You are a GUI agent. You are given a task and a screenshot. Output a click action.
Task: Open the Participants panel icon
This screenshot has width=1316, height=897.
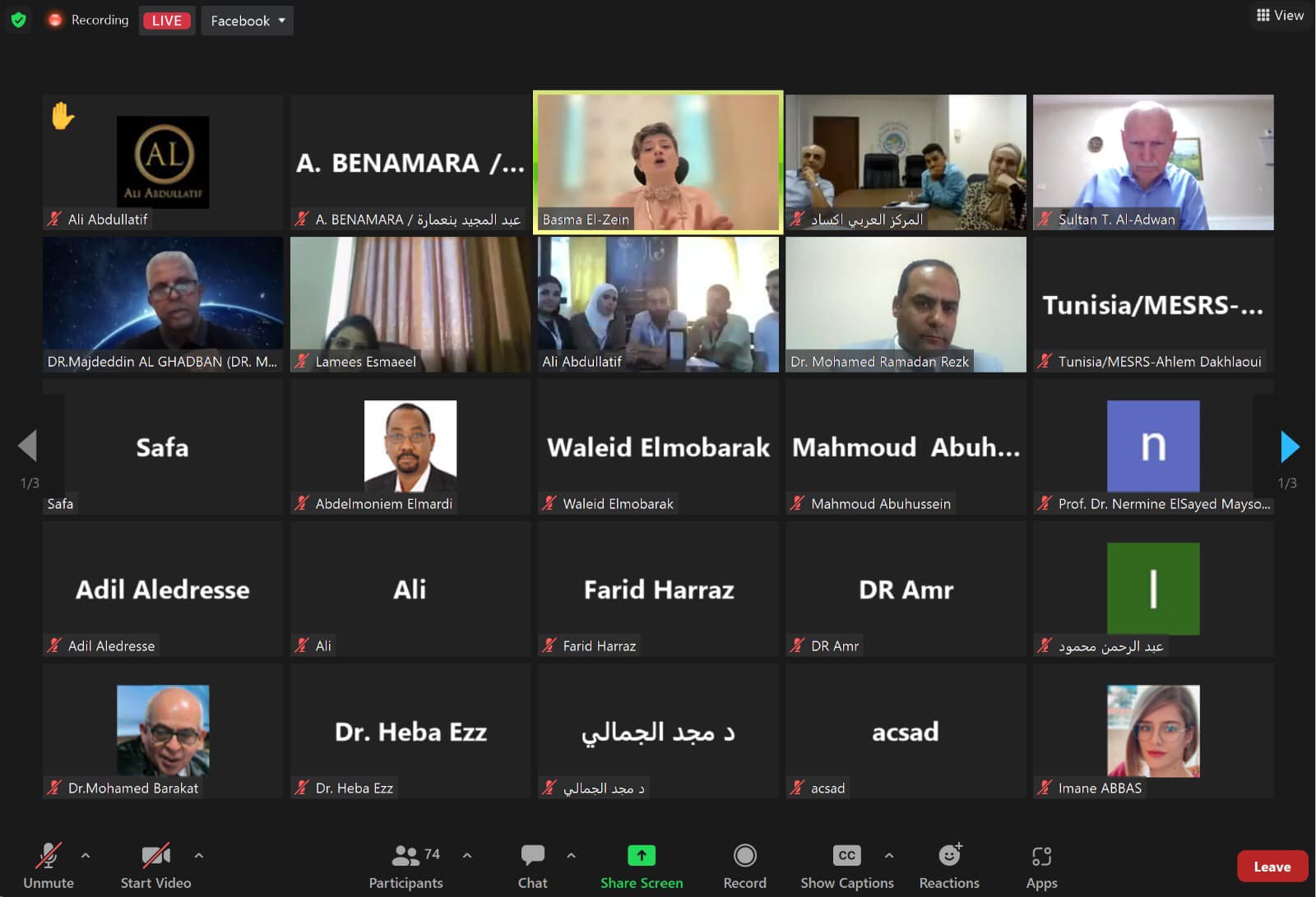coord(405,856)
